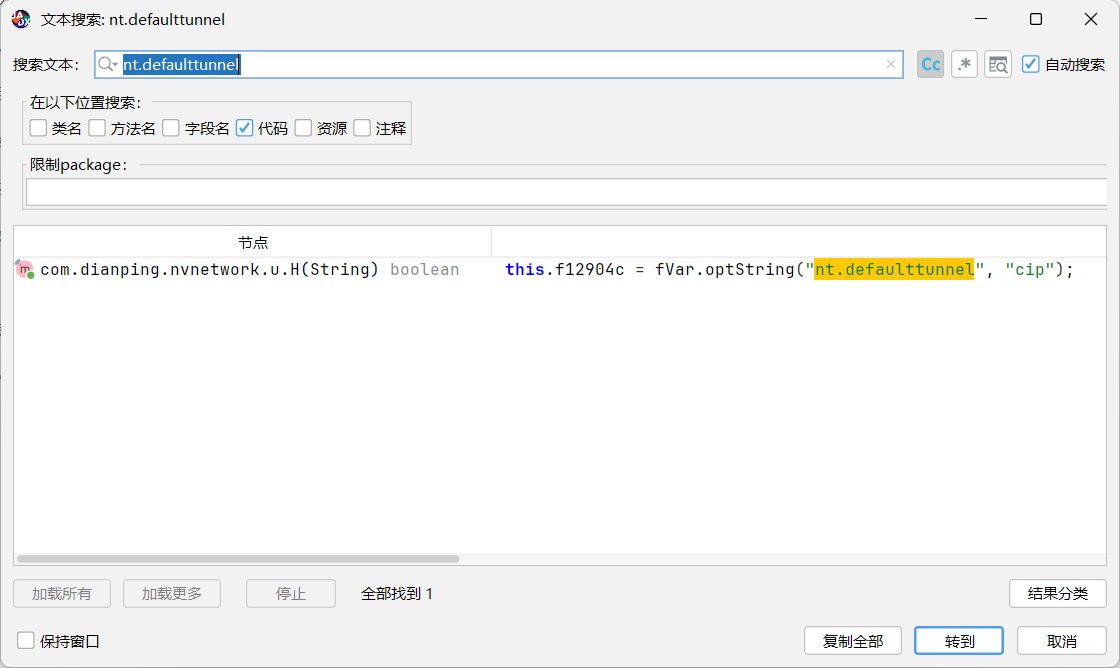Click the 转到 button

tap(959, 641)
